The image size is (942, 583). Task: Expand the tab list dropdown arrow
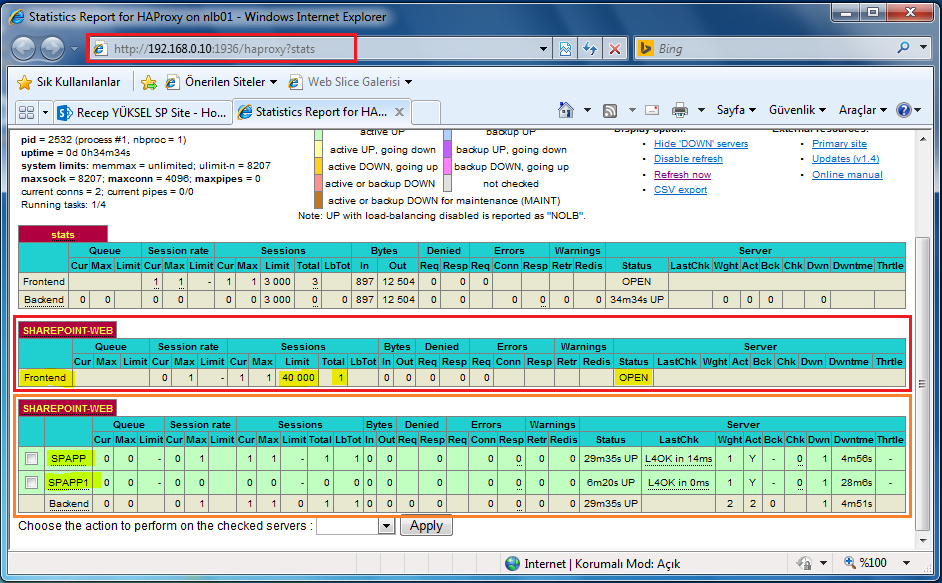tap(45, 112)
